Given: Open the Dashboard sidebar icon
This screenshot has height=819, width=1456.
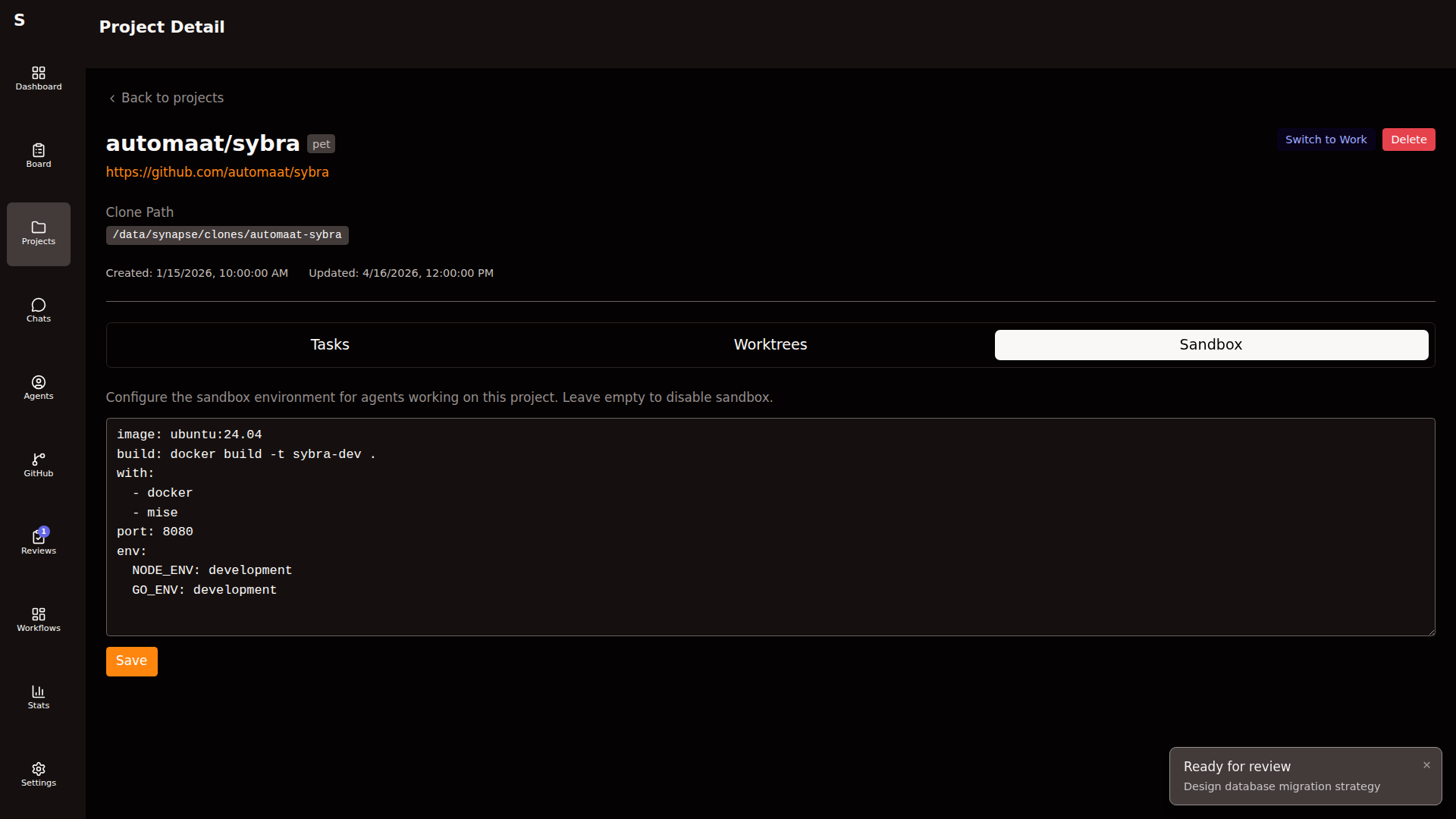Looking at the screenshot, I should click(39, 78).
